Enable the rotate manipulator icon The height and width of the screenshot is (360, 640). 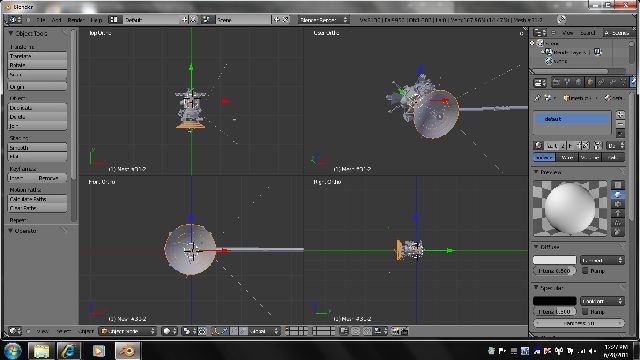[x=234, y=331]
